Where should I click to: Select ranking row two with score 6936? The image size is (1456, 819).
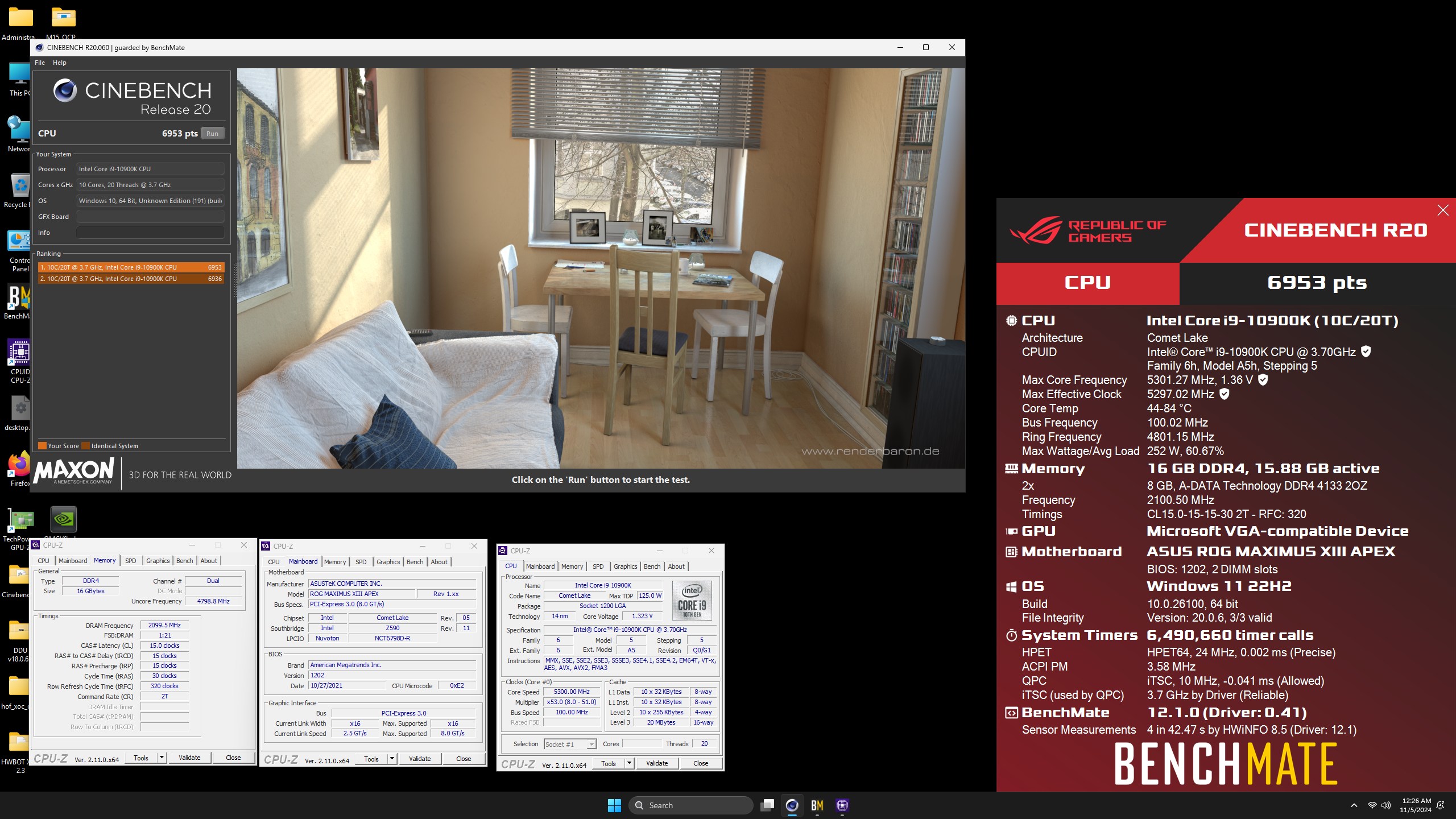pos(131,279)
